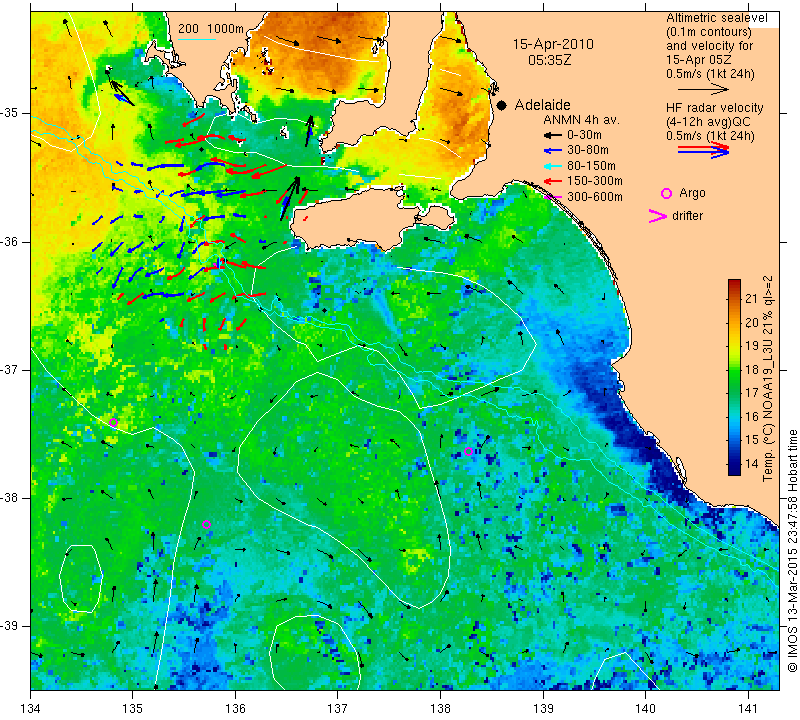Click the magenta 300-600m legend arrow
Screen dimensions: 800x720
552,196
